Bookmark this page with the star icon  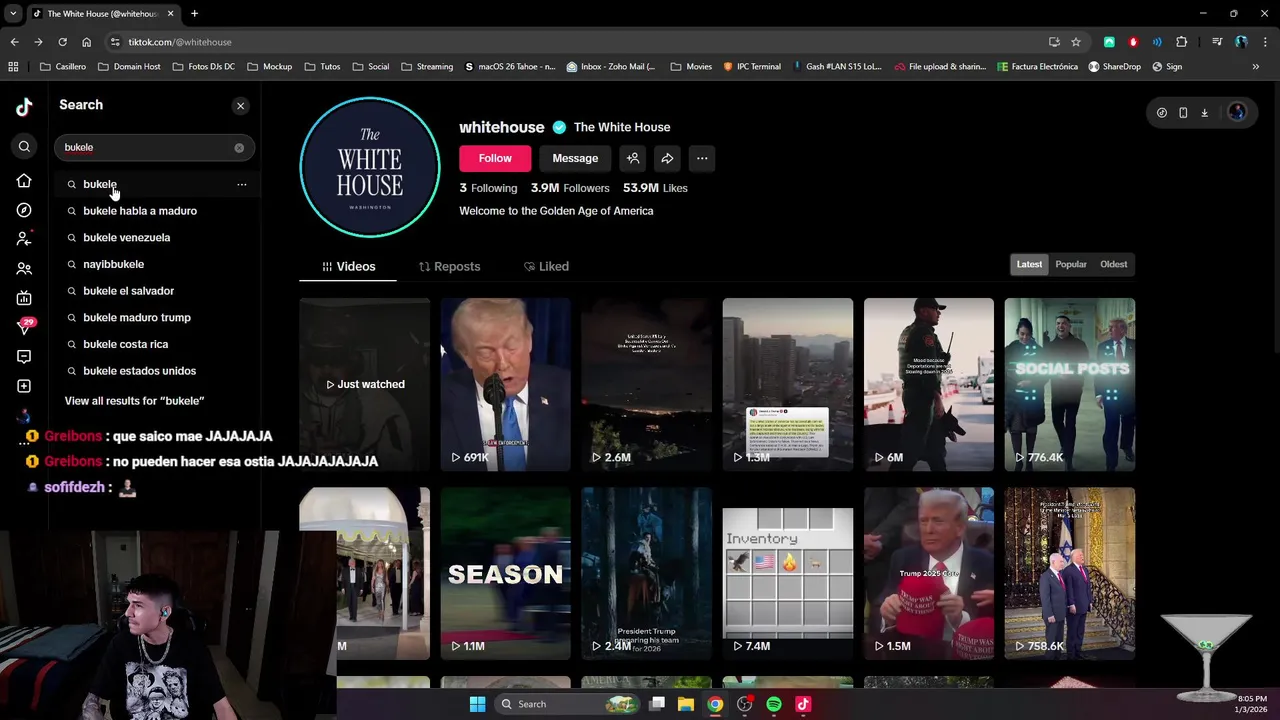1076,42
